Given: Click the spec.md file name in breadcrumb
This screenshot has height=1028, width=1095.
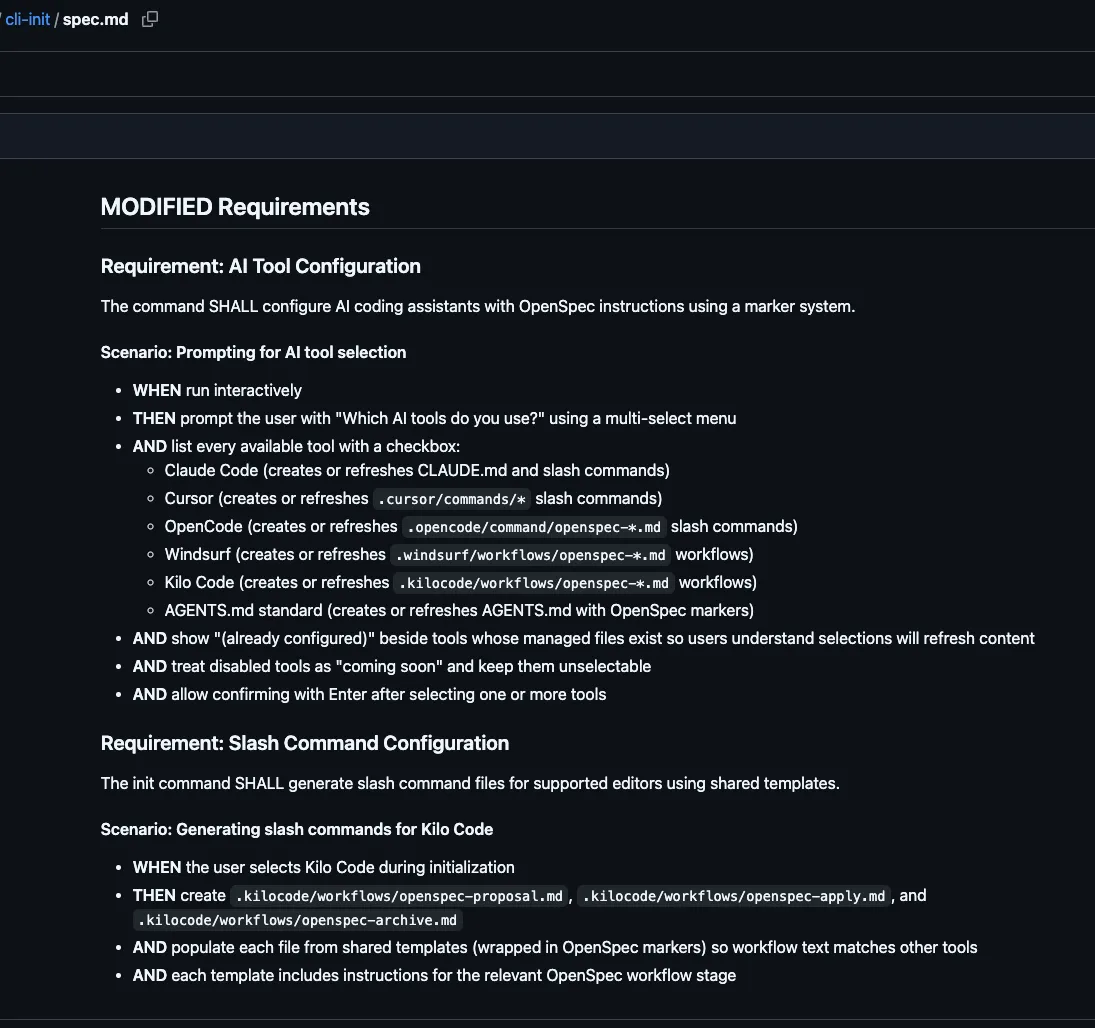Looking at the screenshot, I should 95,19.
